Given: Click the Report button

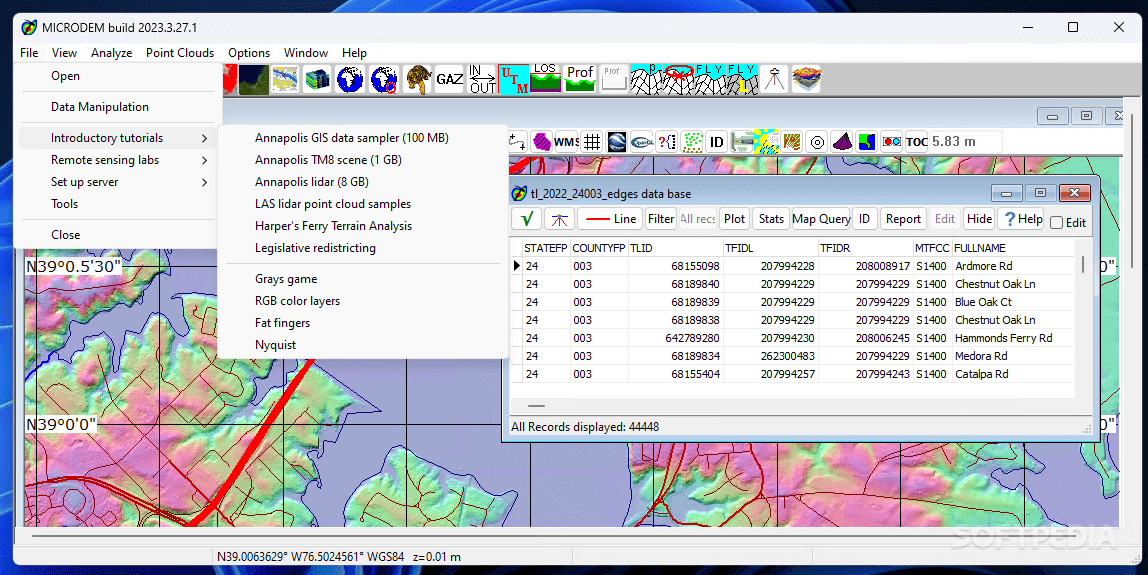Looking at the screenshot, I should [x=903, y=218].
